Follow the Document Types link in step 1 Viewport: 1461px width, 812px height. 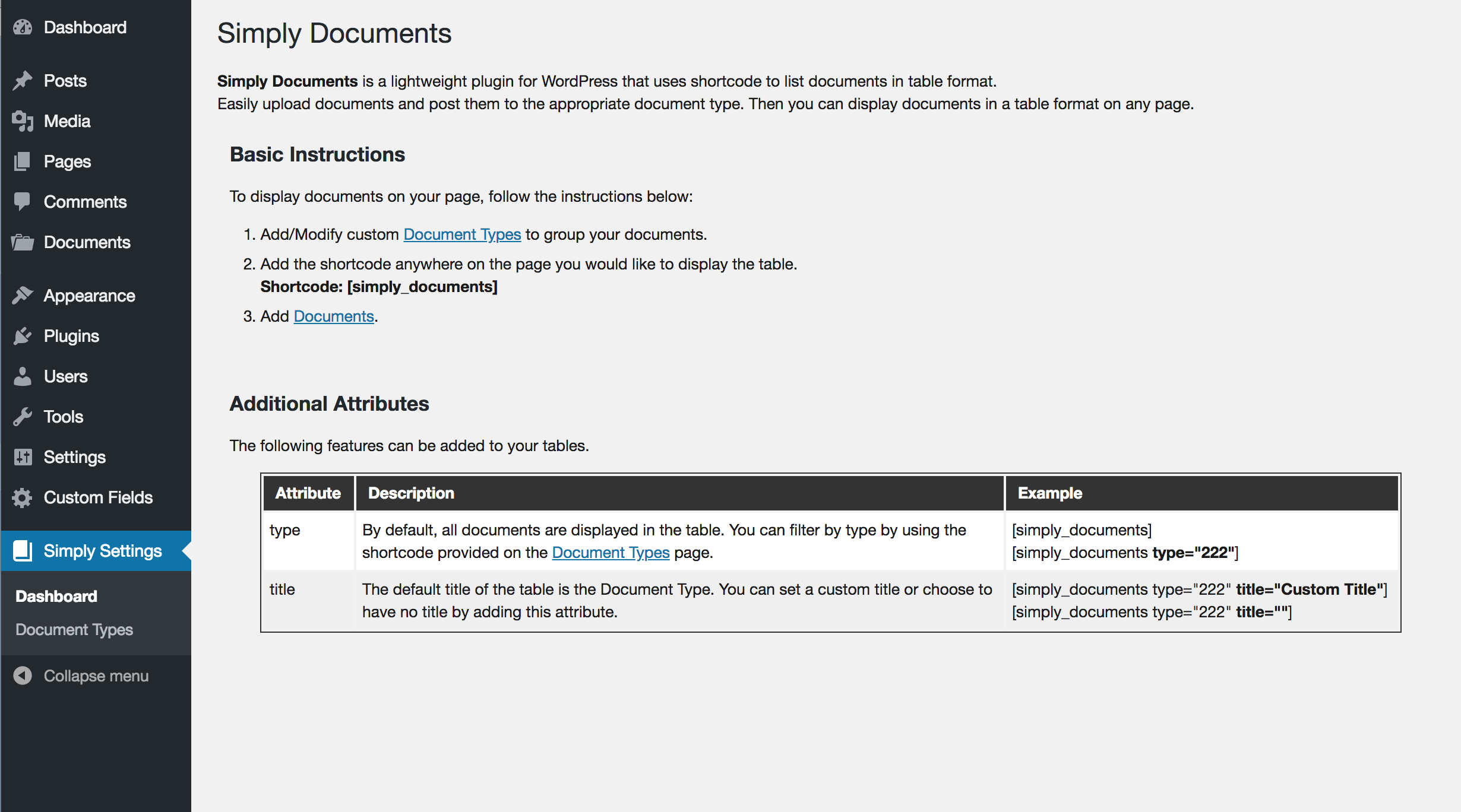point(462,234)
